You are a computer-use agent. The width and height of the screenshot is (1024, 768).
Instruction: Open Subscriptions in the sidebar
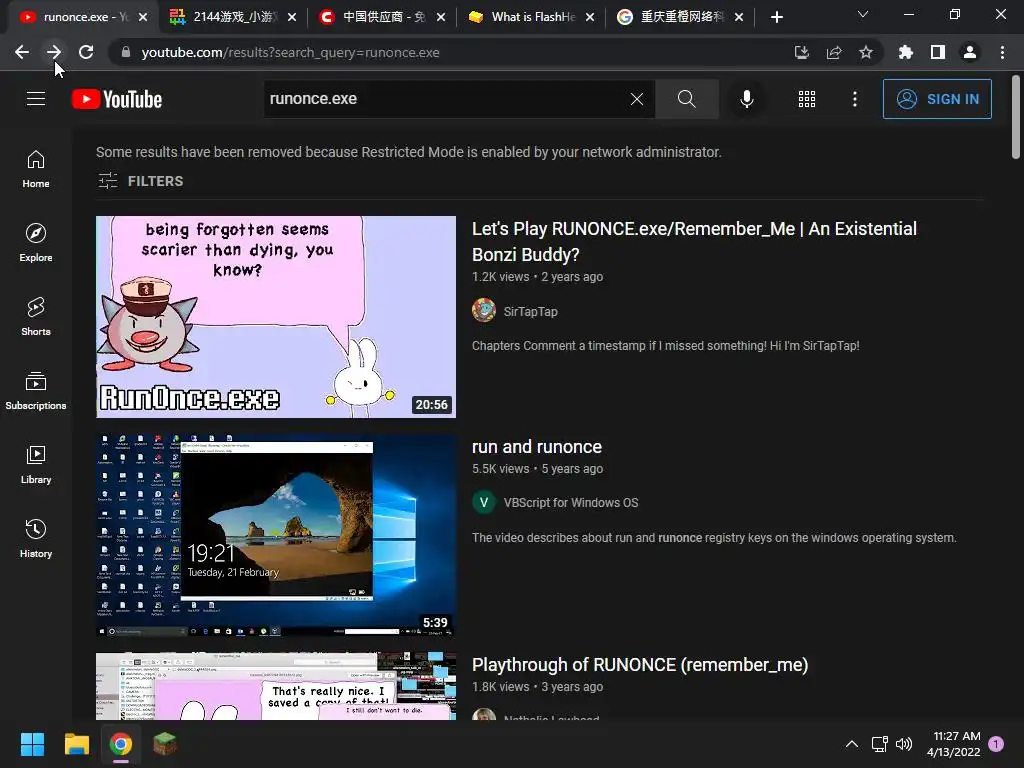click(x=36, y=391)
